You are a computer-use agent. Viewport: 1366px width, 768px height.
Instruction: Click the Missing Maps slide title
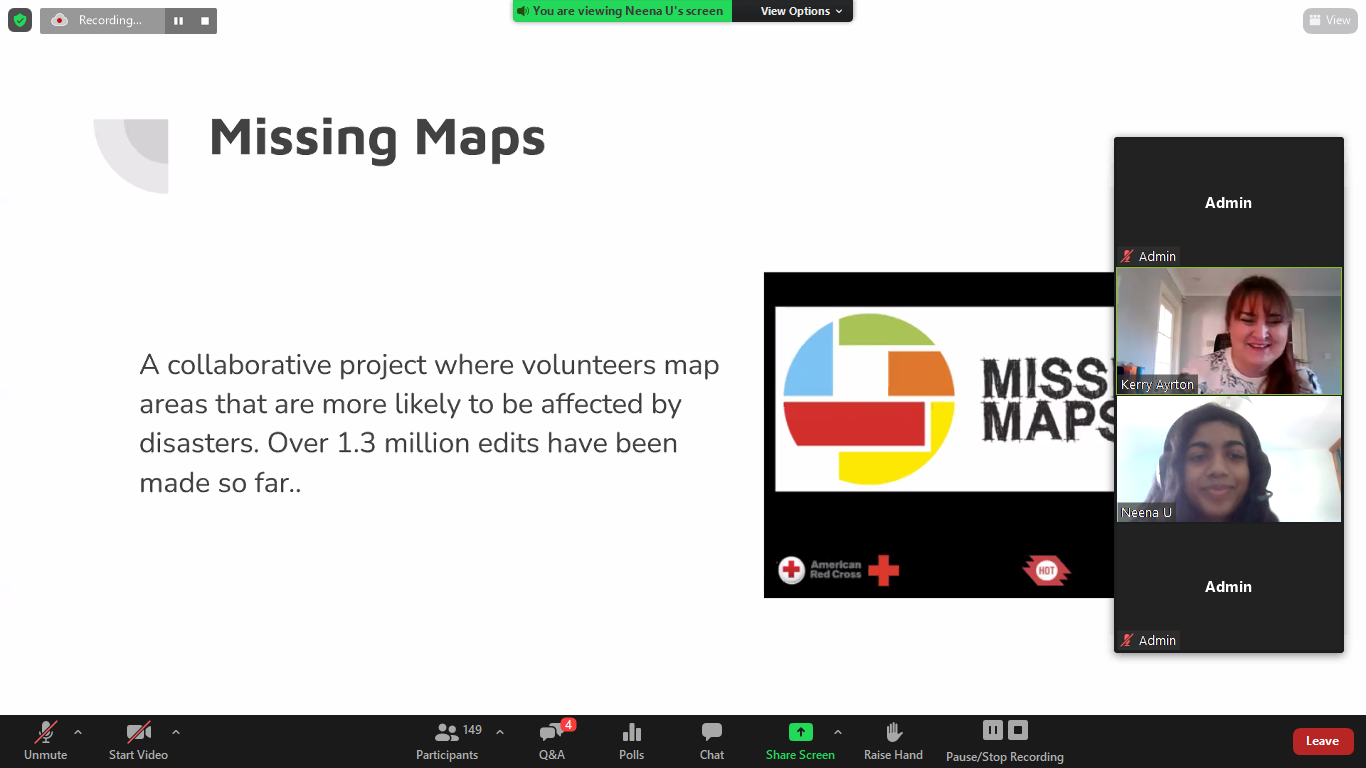(x=377, y=138)
